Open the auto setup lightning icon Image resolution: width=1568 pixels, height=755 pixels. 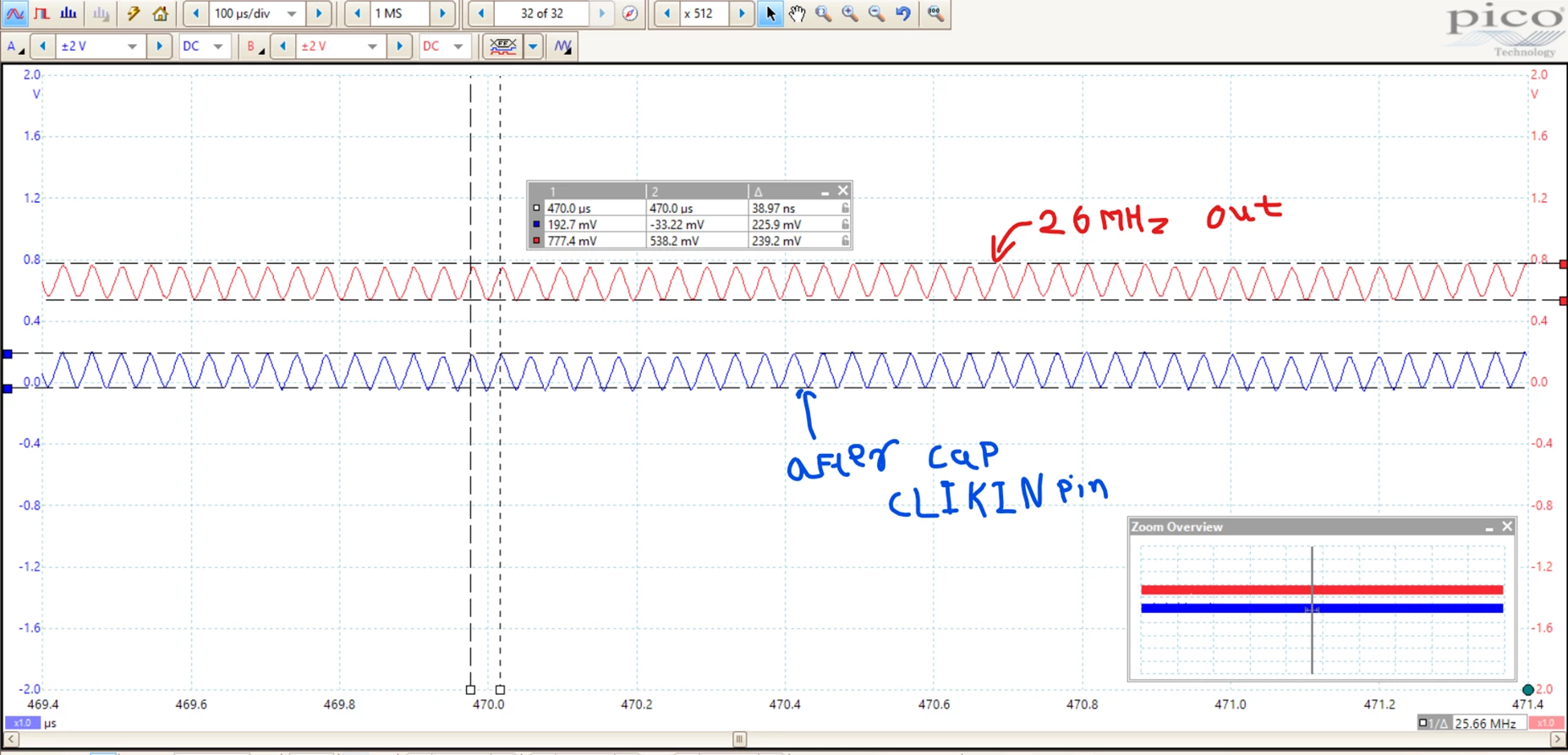133,14
